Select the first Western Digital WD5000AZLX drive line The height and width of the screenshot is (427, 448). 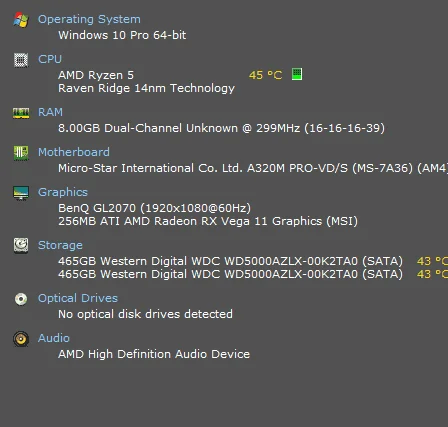(x=230, y=261)
